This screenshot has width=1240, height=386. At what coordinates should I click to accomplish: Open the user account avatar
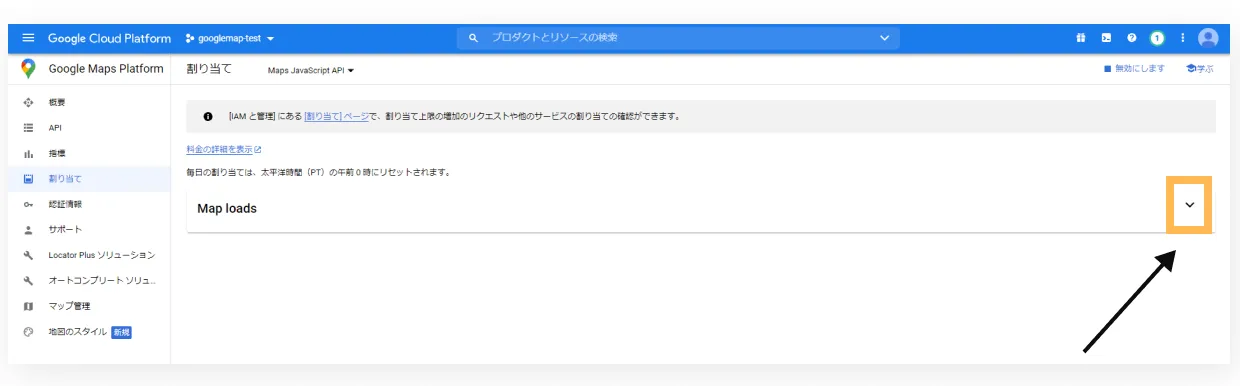tap(1208, 38)
